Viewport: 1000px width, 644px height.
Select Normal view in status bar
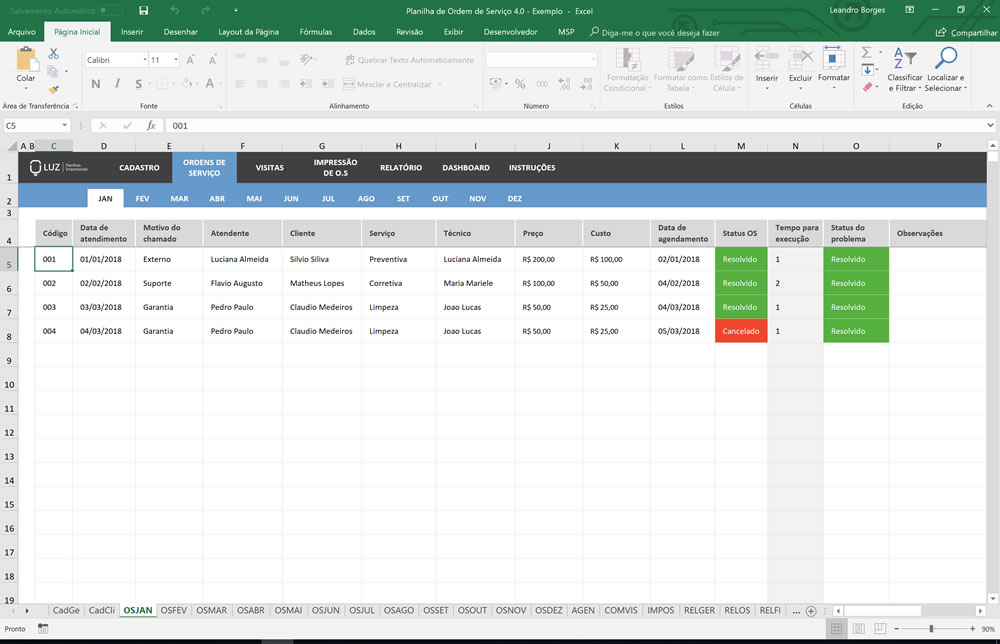836,629
